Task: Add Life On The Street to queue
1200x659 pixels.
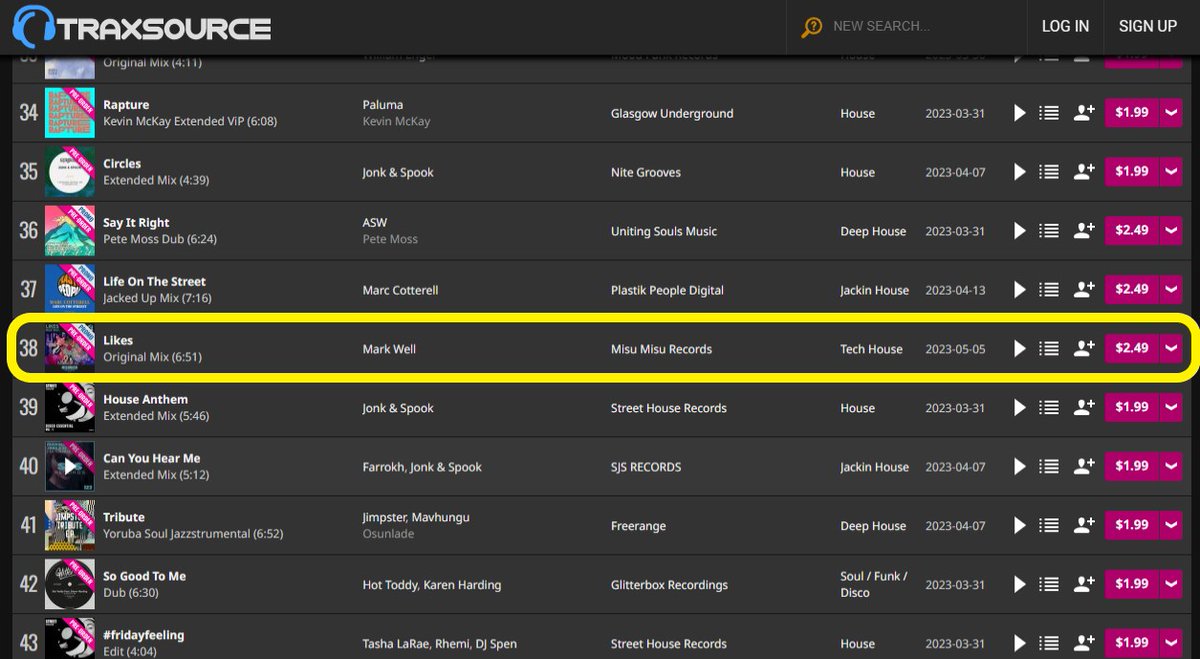Action: 1049,290
